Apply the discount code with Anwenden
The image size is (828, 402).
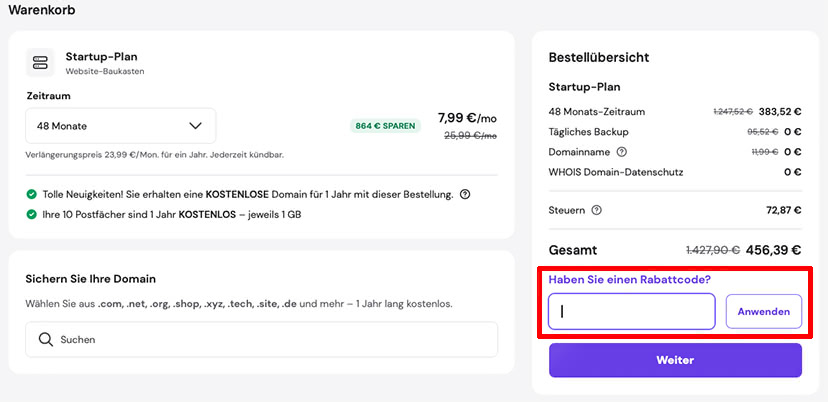(x=764, y=312)
